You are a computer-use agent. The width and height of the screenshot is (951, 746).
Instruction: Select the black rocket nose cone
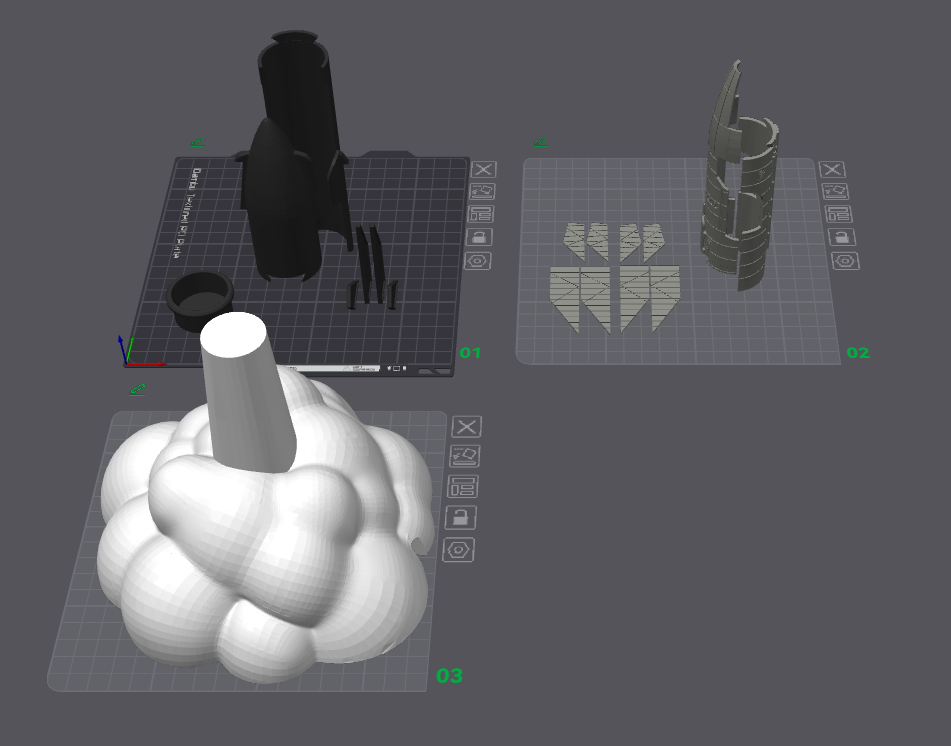(x=279, y=206)
